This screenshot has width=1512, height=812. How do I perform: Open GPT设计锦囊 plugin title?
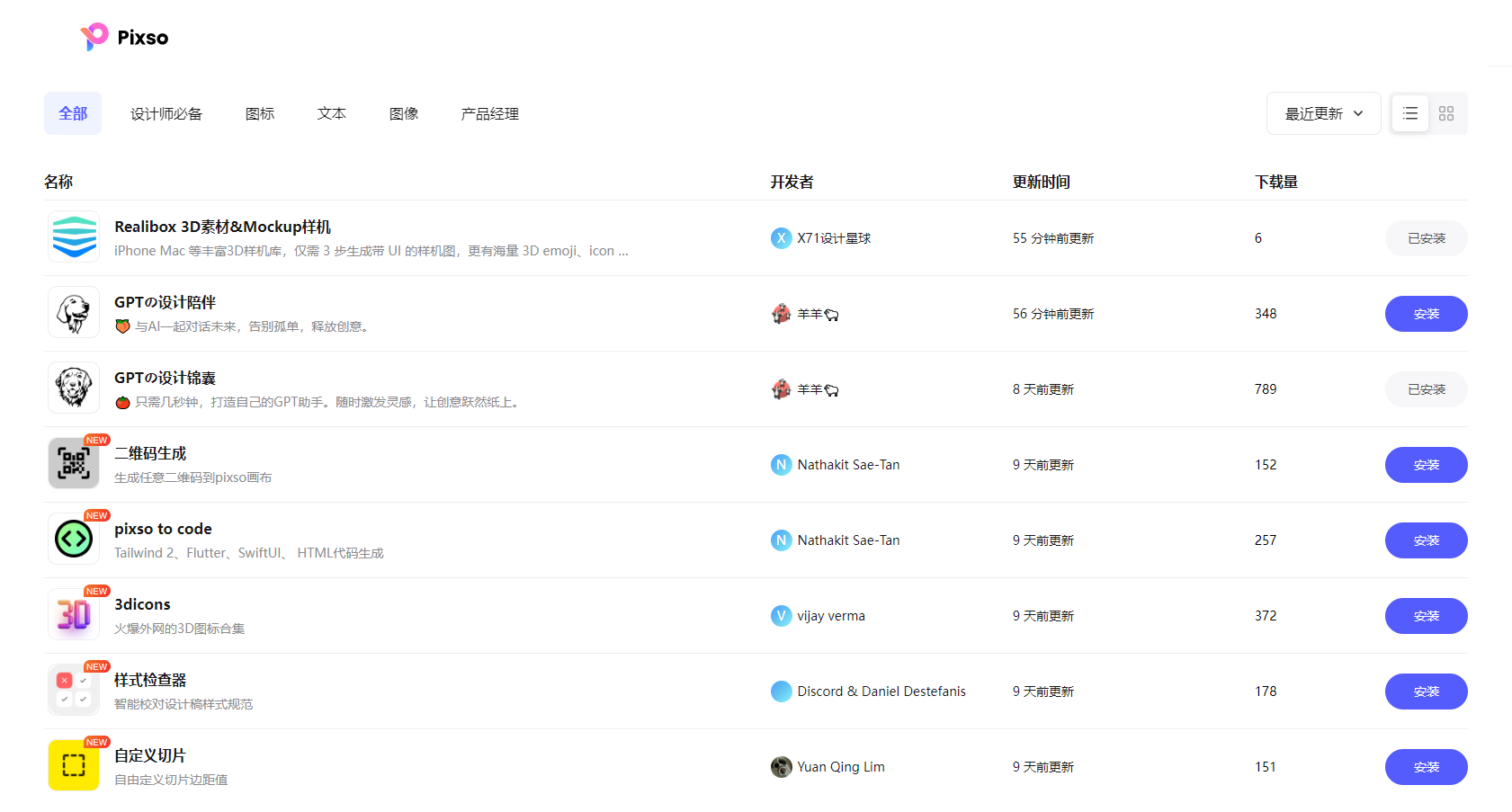[165, 378]
